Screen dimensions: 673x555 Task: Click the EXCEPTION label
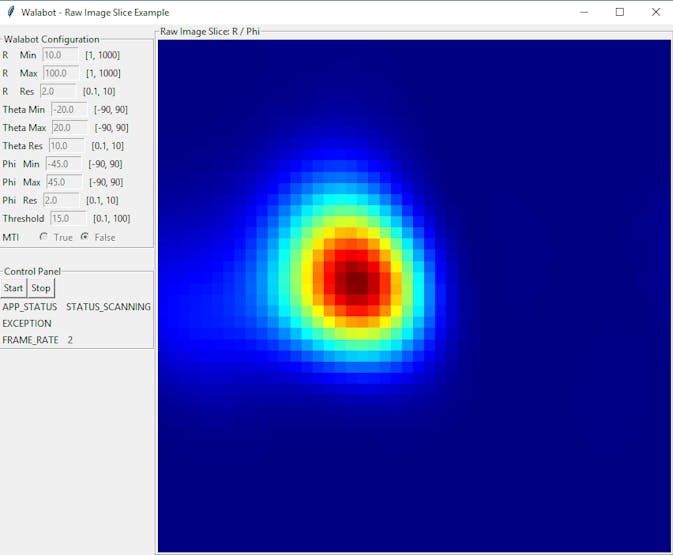click(x=27, y=323)
